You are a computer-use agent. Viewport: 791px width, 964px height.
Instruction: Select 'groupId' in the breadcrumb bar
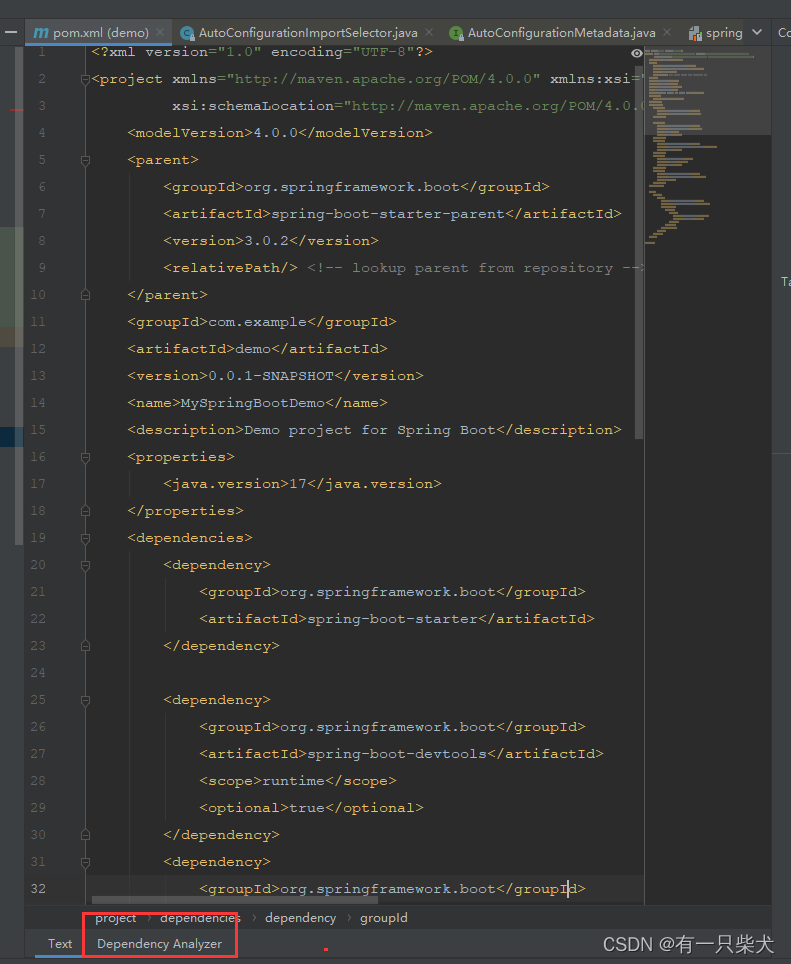point(384,918)
